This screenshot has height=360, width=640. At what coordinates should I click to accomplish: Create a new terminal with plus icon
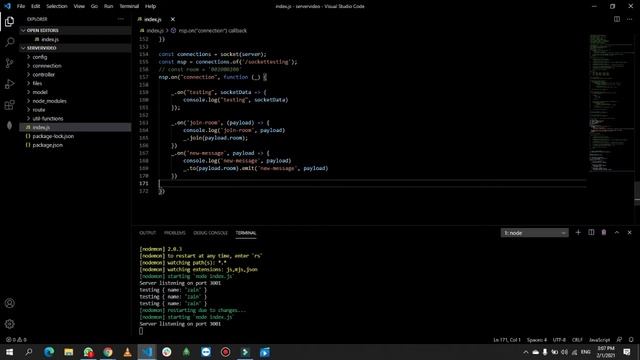coord(578,233)
